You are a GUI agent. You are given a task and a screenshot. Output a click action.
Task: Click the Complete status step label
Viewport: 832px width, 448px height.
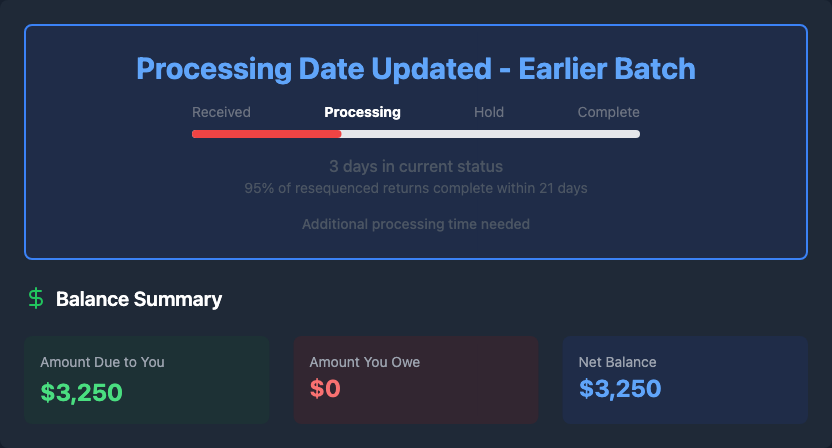click(608, 112)
